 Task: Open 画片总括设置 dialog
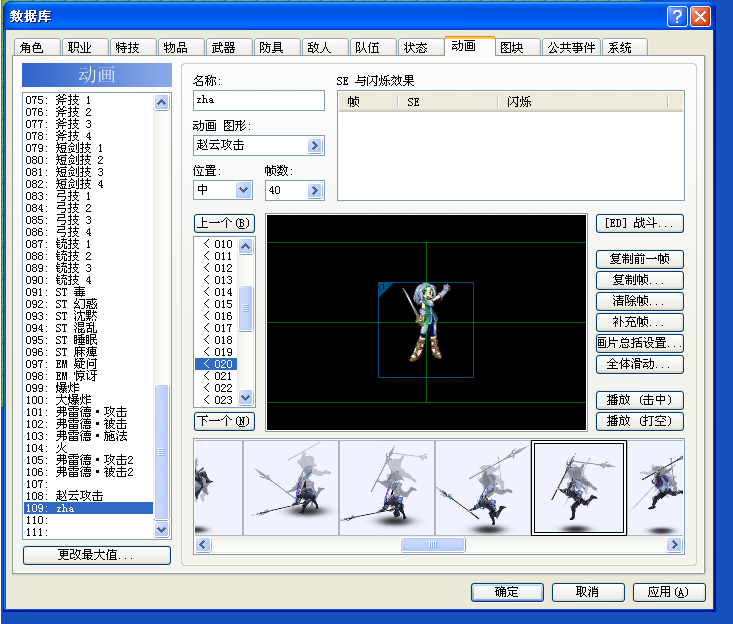(x=640, y=343)
